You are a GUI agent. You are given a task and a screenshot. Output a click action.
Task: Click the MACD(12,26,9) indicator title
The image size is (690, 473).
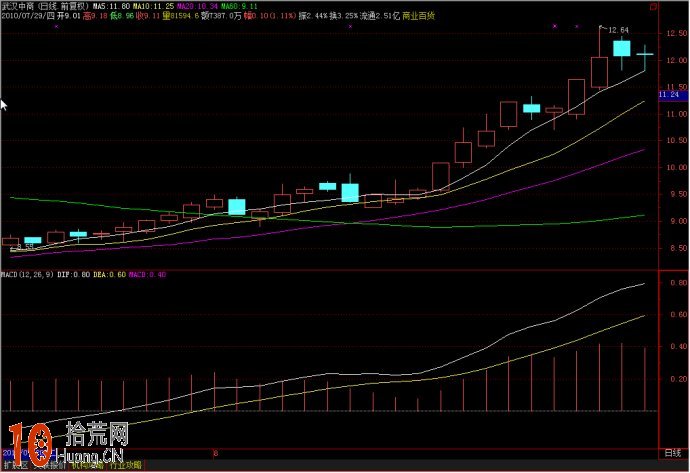point(27,275)
